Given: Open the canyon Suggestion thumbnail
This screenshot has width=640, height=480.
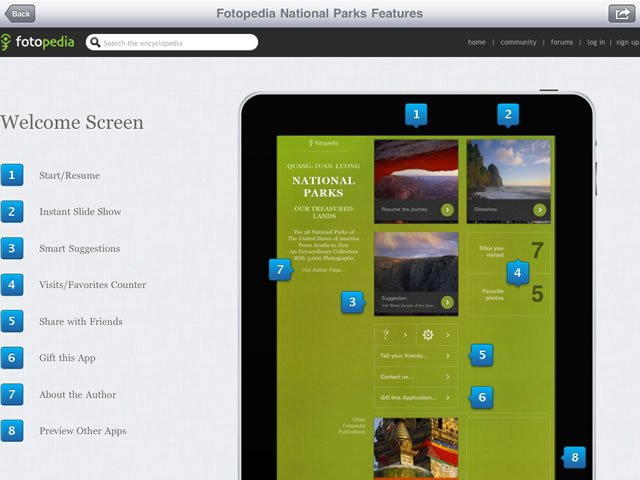Looking at the screenshot, I should click(416, 262).
